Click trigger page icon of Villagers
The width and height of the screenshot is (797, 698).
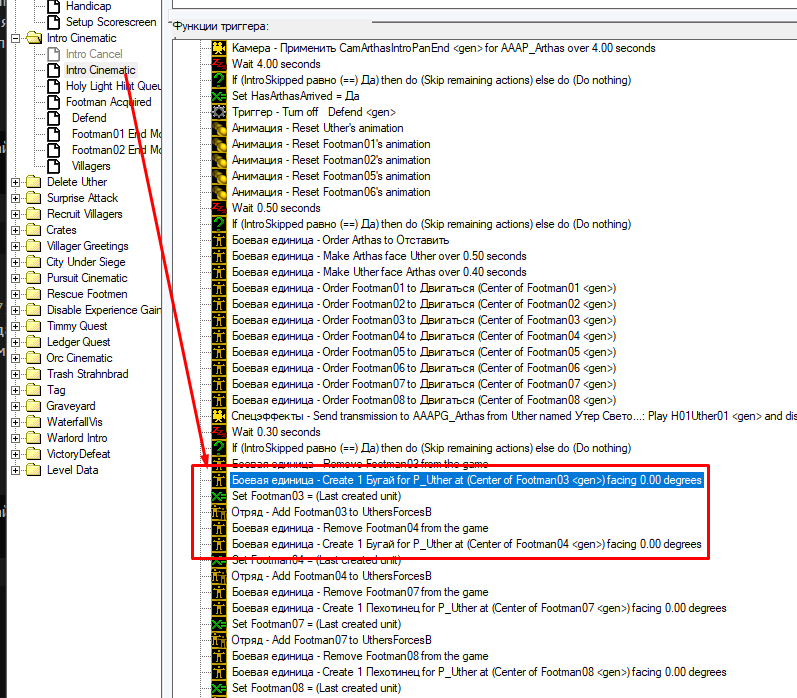pyautogui.click(x=54, y=166)
